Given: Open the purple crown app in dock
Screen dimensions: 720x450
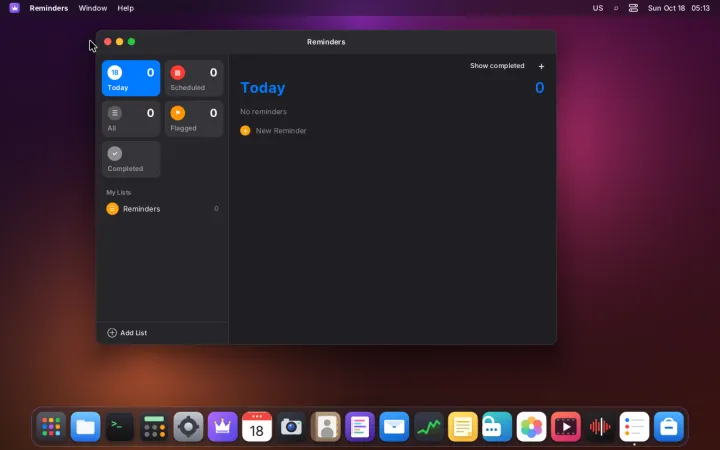Looking at the screenshot, I should click(x=223, y=427).
